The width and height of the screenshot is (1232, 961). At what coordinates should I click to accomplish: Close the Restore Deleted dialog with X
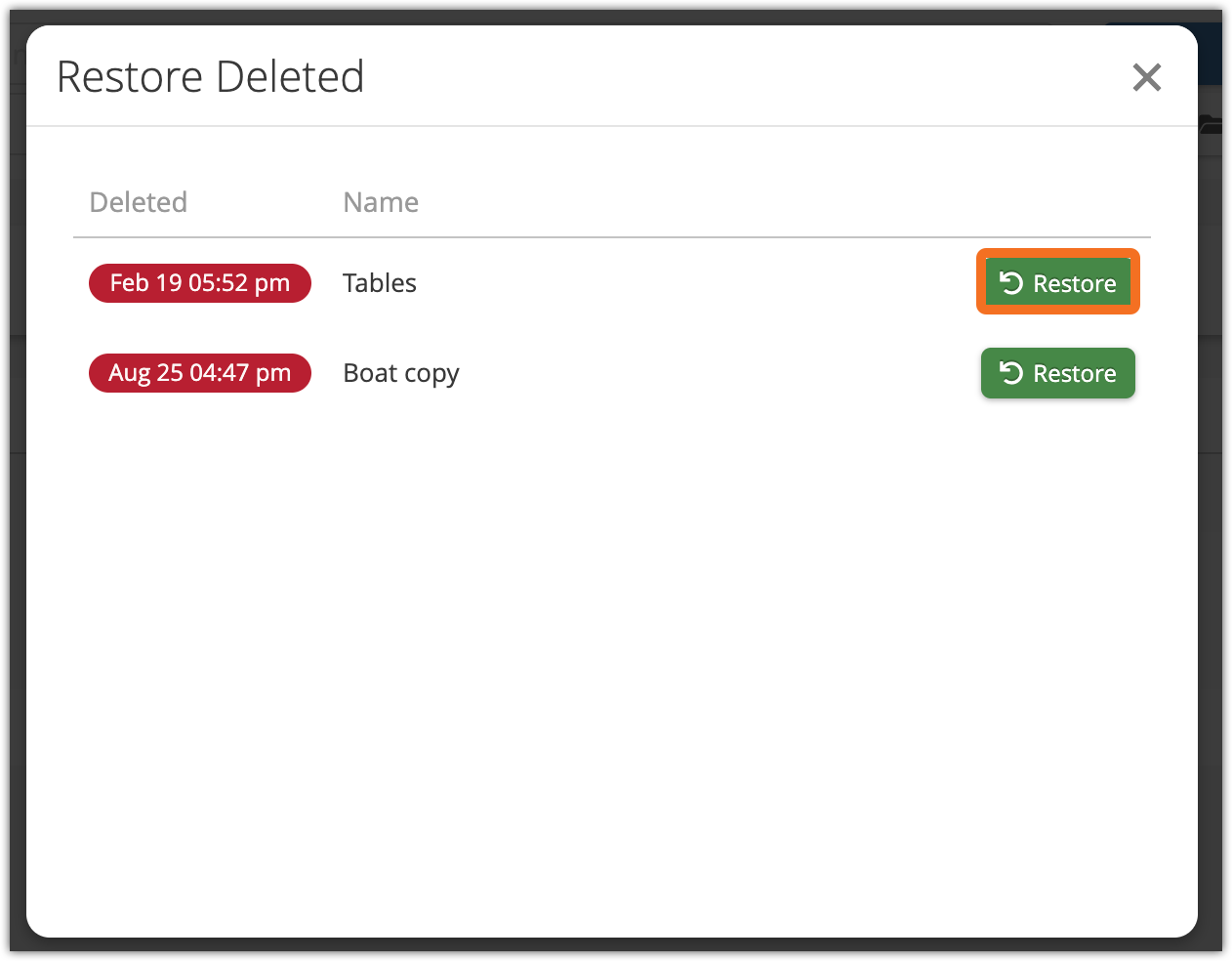click(x=1146, y=77)
